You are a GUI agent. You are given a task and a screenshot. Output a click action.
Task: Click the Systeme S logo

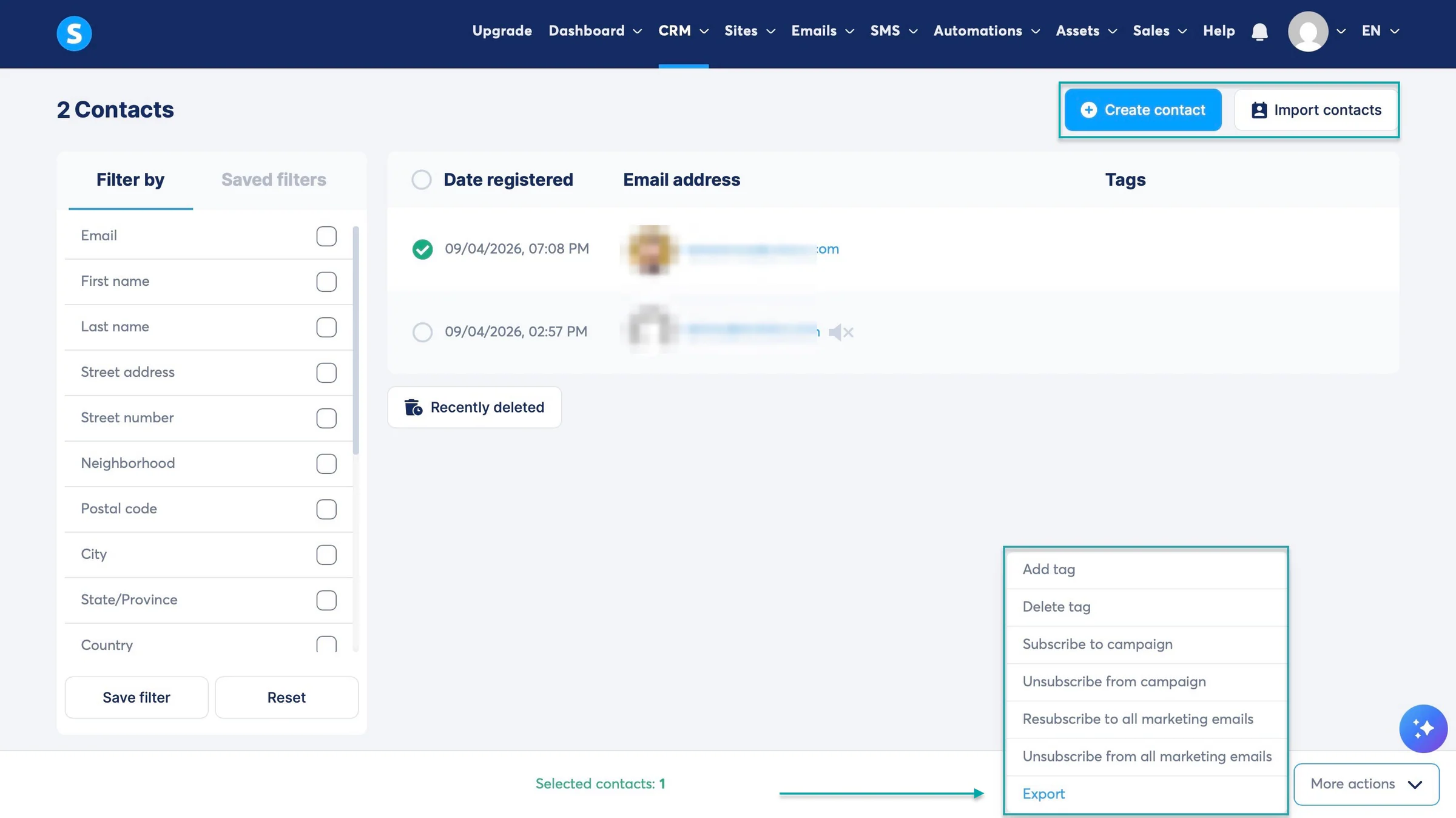coord(74,33)
